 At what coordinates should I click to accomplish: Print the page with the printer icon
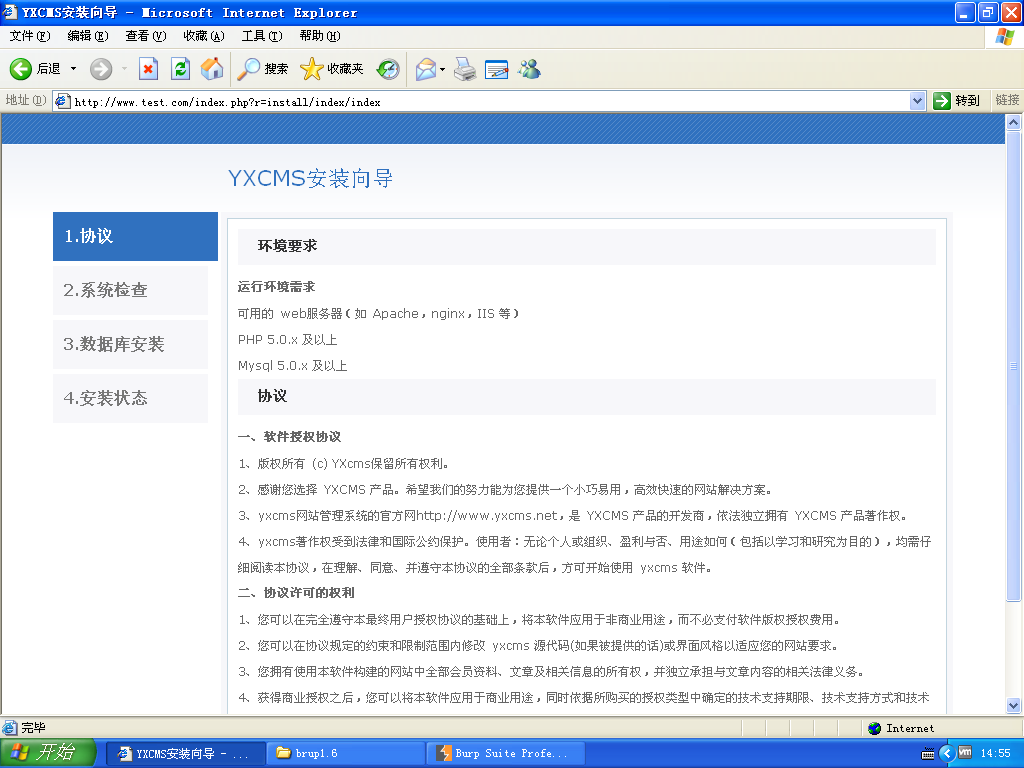tap(465, 69)
